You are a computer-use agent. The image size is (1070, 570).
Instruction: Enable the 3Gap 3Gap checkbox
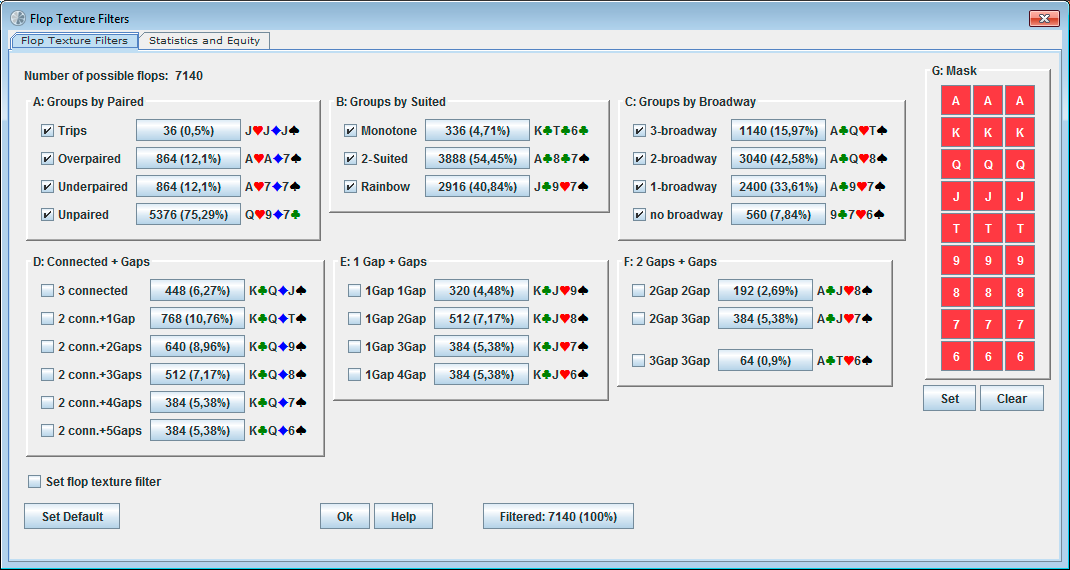(639, 361)
